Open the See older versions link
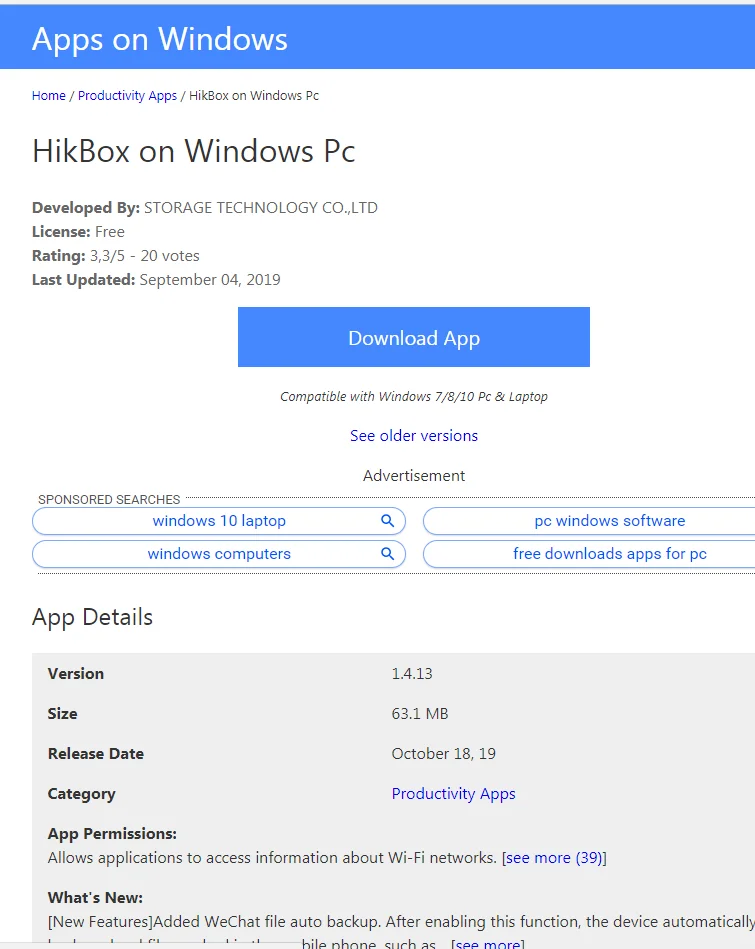The height and width of the screenshot is (949, 755). point(414,436)
